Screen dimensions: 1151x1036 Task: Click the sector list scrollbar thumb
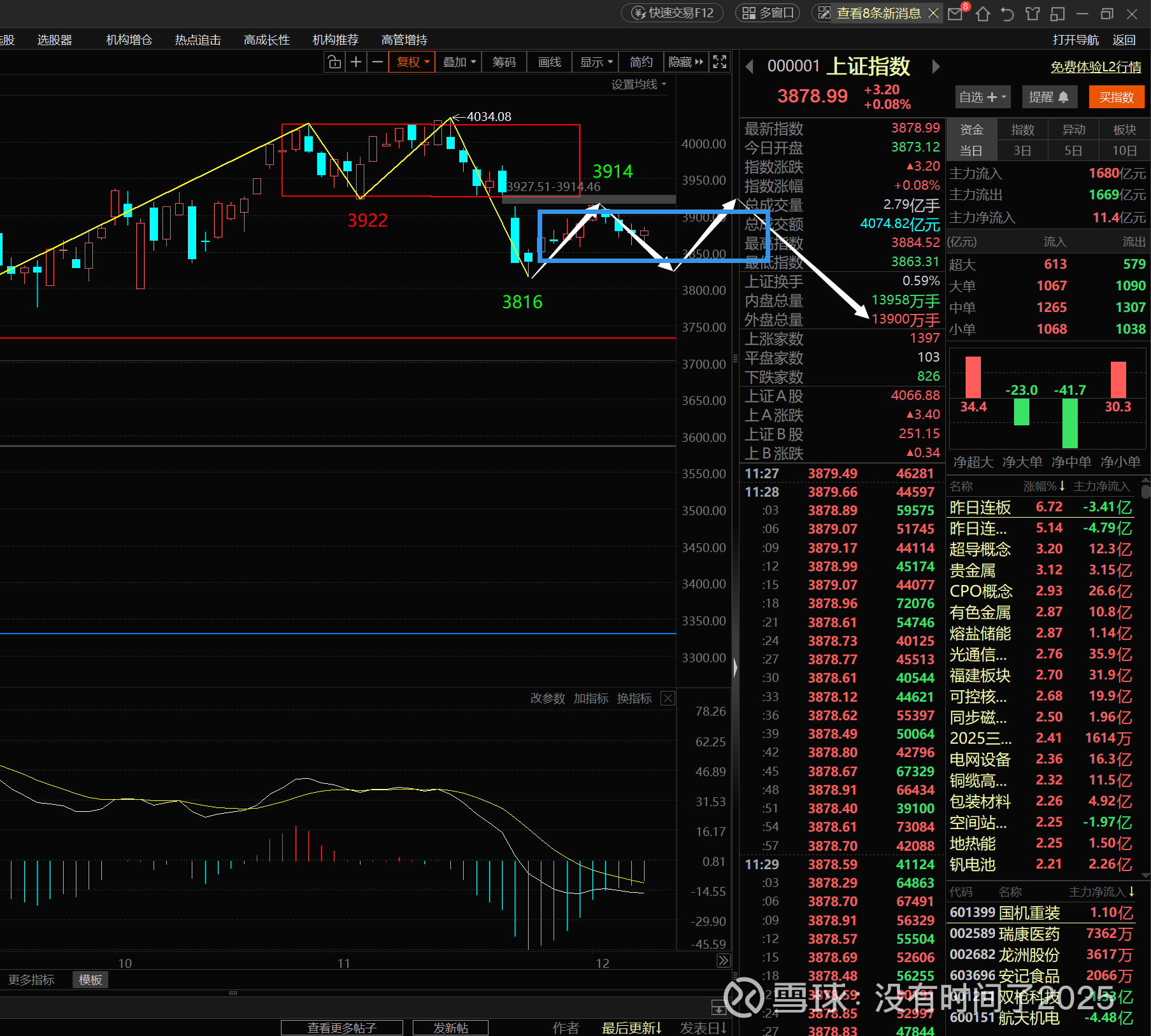click(1145, 491)
